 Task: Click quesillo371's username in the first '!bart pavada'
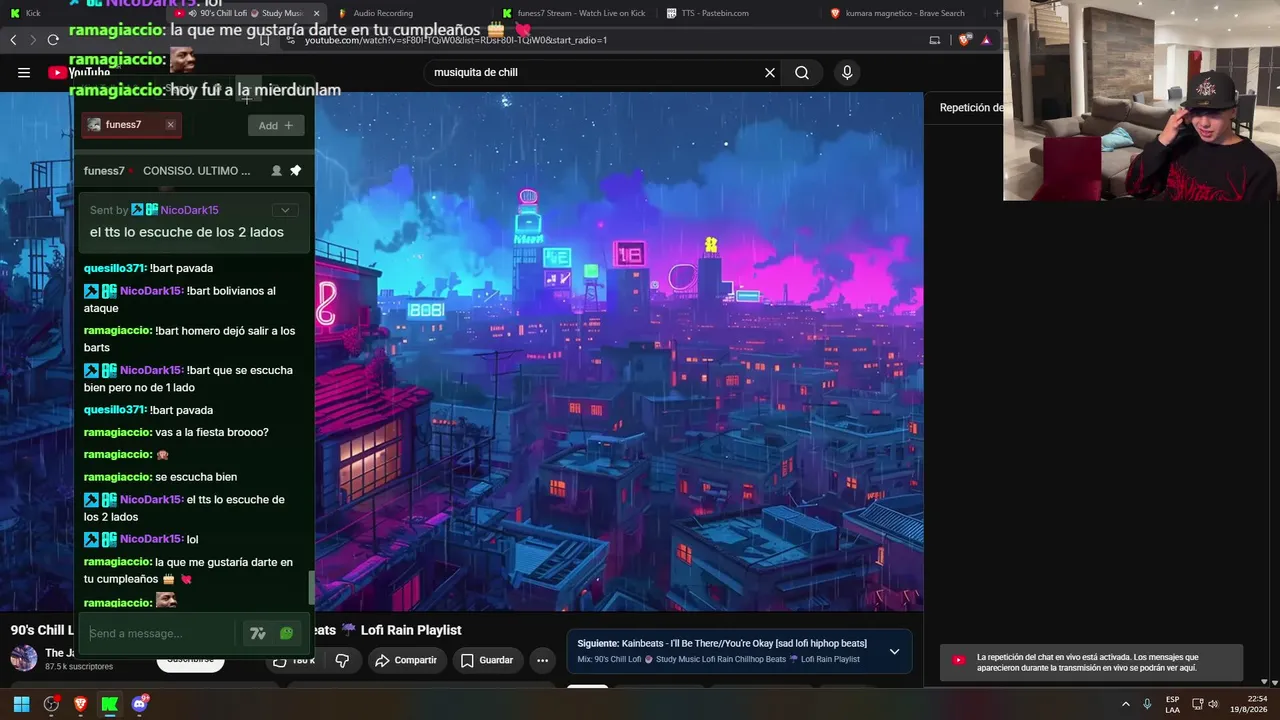pos(116,268)
